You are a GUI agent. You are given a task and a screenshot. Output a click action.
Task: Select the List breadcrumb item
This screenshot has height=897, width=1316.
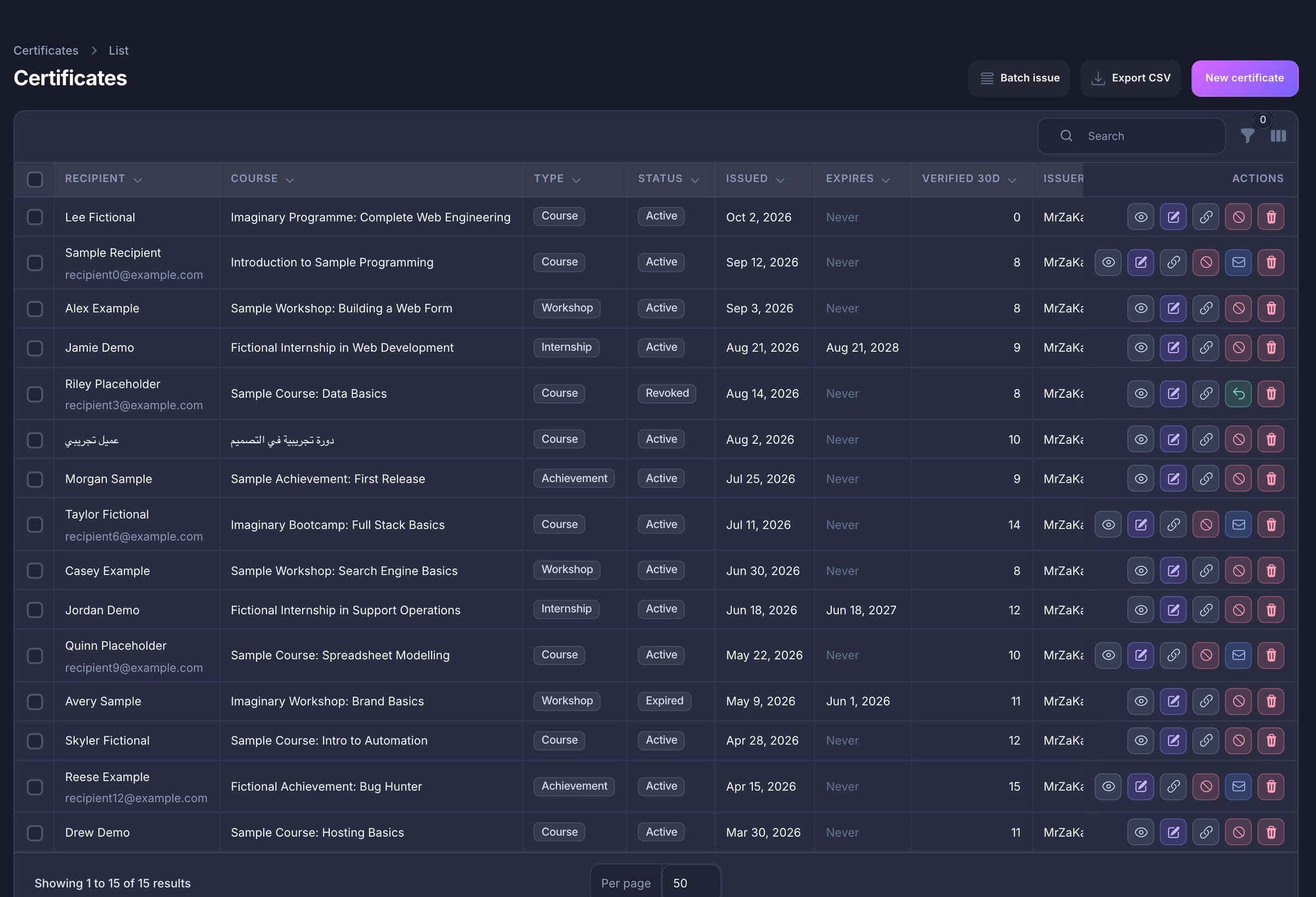click(118, 50)
